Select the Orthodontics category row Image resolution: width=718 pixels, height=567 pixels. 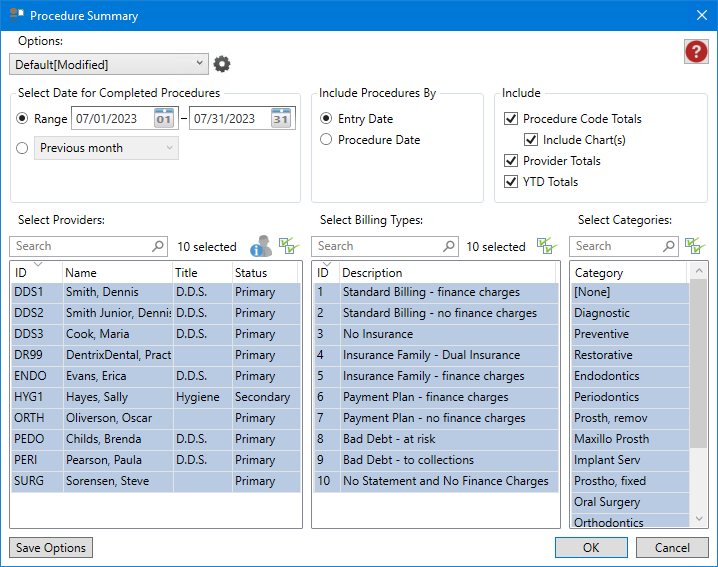pos(608,522)
